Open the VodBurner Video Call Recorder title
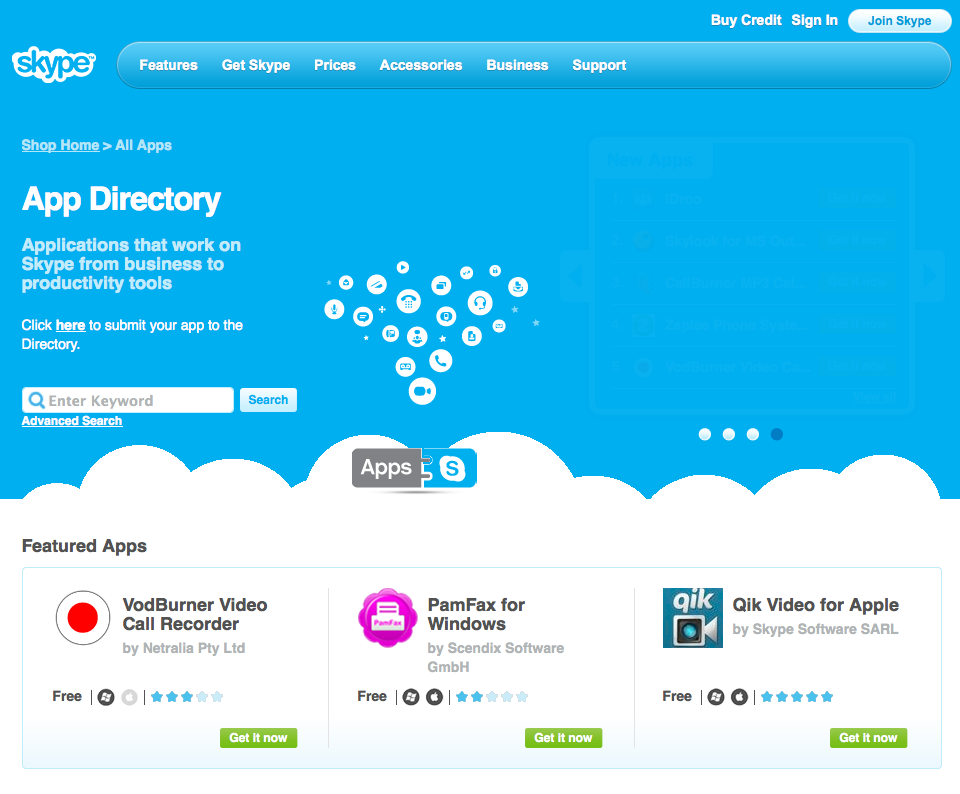 pyautogui.click(x=195, y=614)
